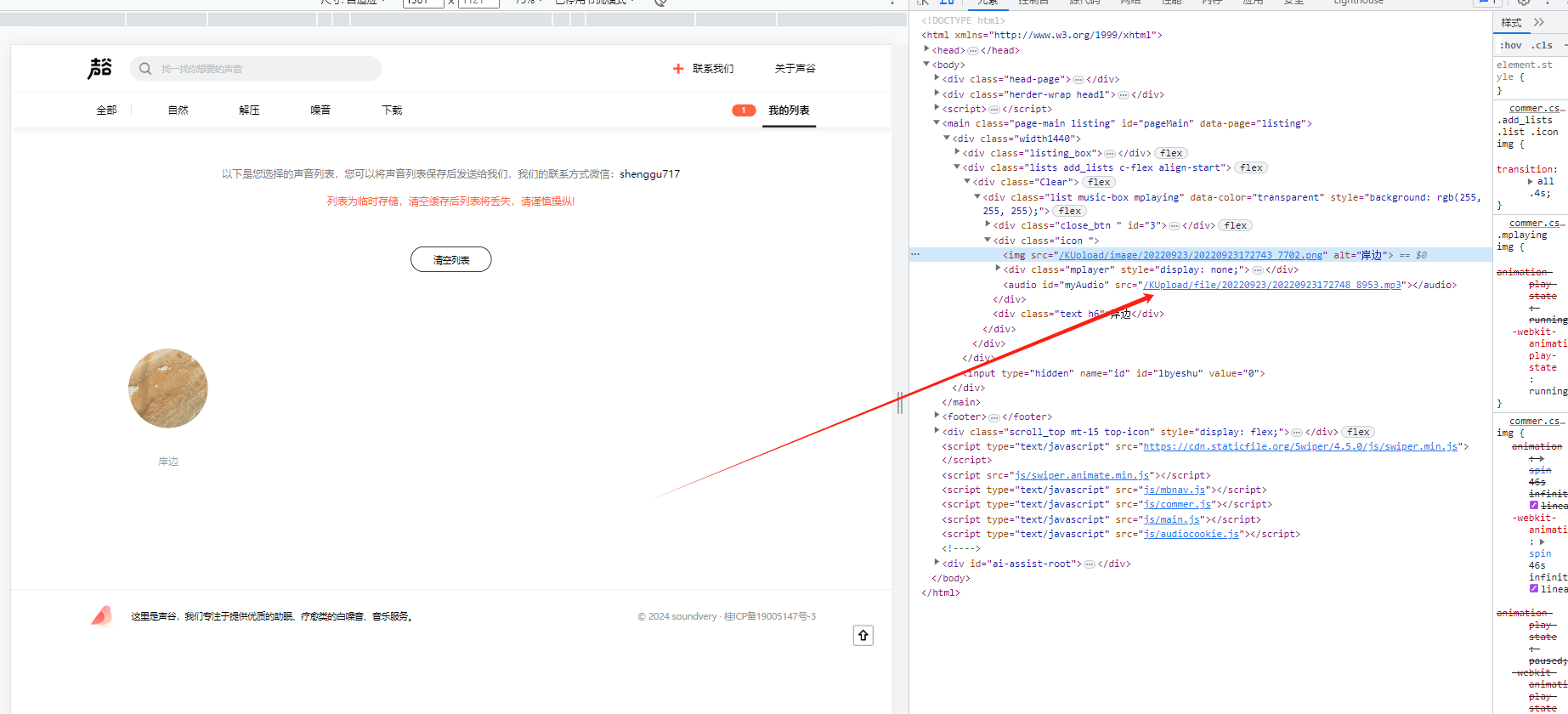The image size is (1568, 714).
Task: Click the soundvery site logo
Action: click(100, 68)
